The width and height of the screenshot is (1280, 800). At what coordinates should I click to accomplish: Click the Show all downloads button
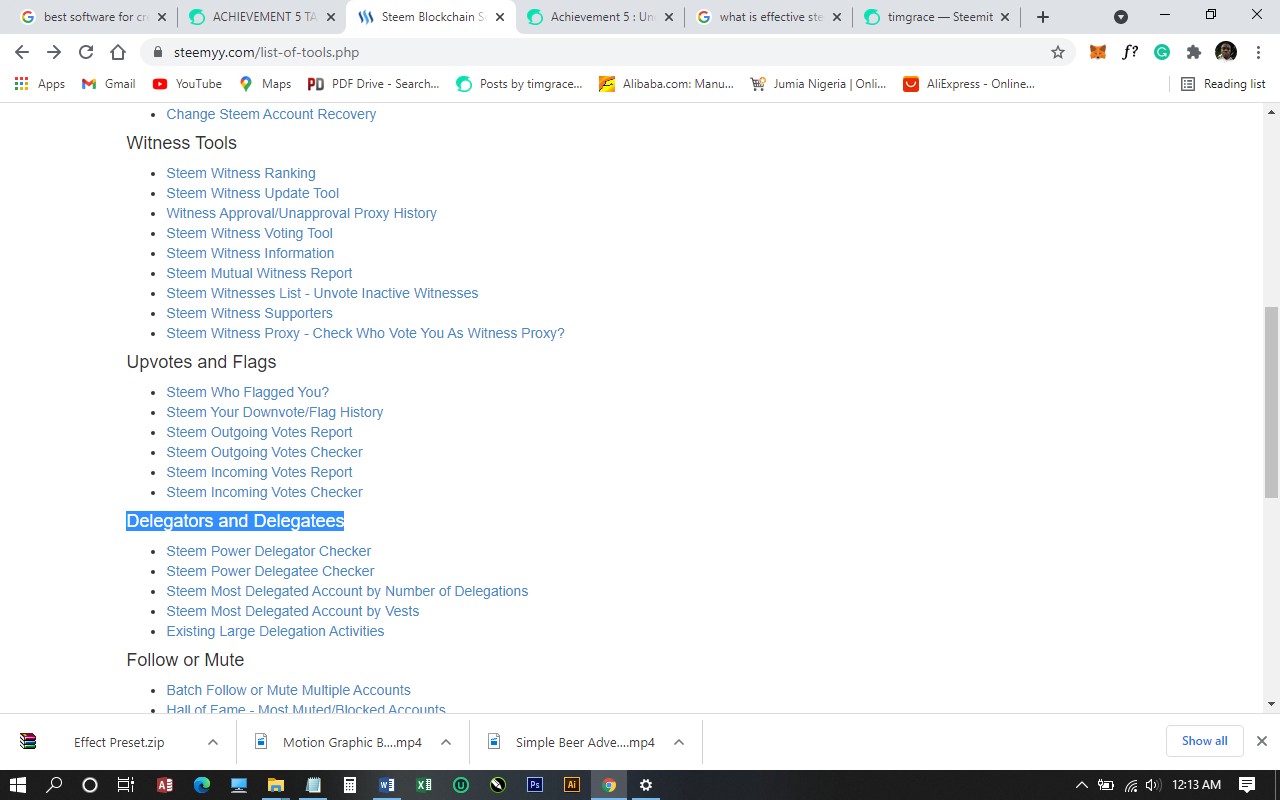1204,741
